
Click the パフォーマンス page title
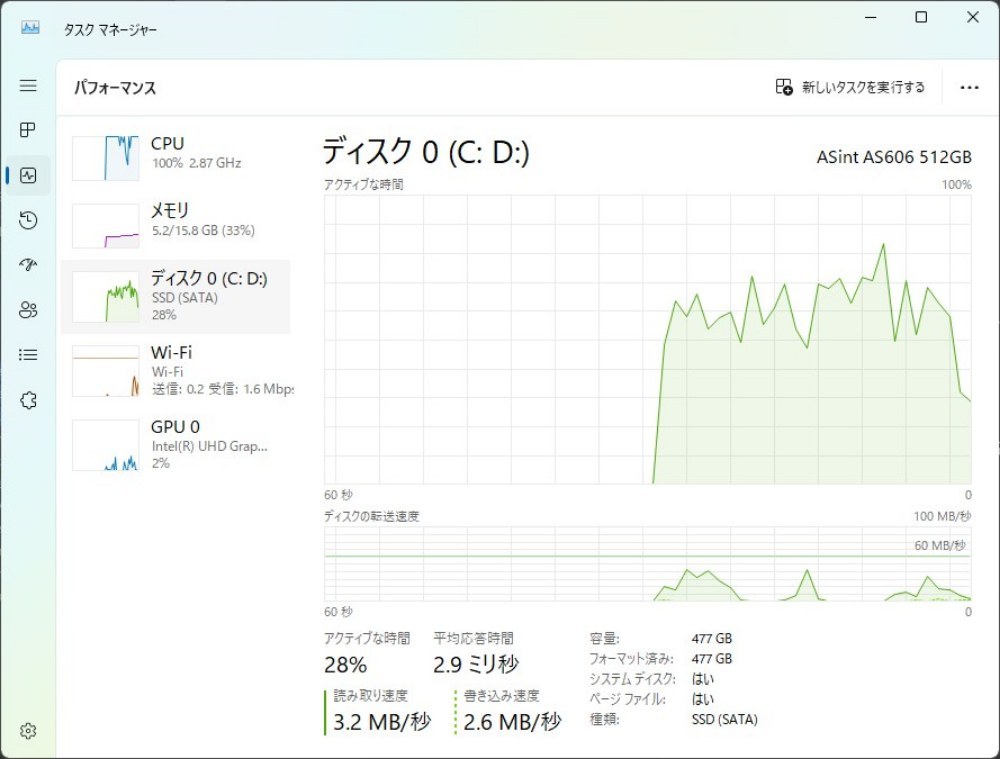coord(115,87)
